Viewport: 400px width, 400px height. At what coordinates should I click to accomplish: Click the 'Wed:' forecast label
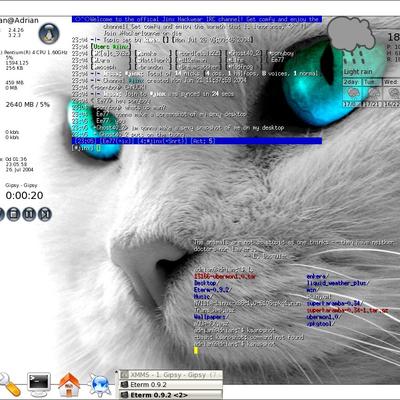tap(390, 82)
